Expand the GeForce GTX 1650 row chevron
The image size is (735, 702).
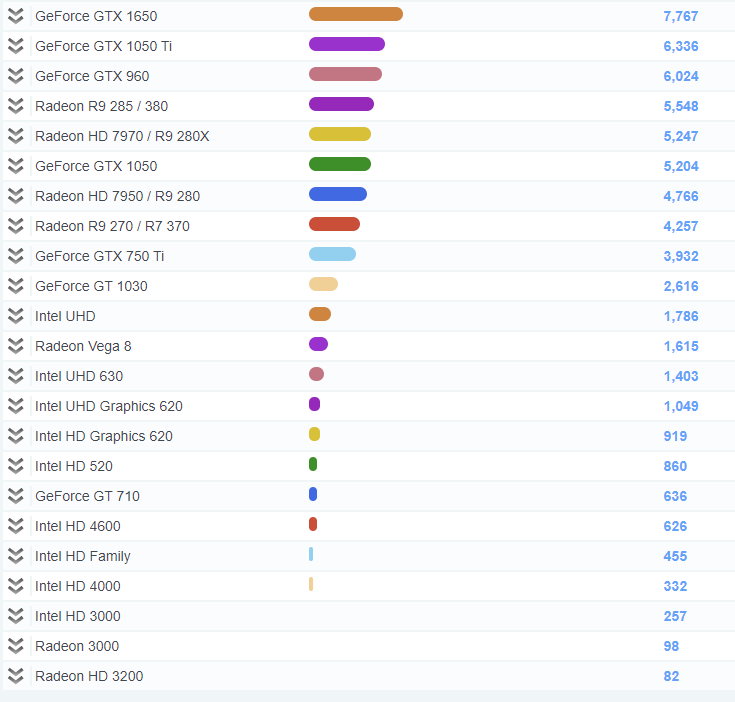pyautogui.click(x=15, y=16)
